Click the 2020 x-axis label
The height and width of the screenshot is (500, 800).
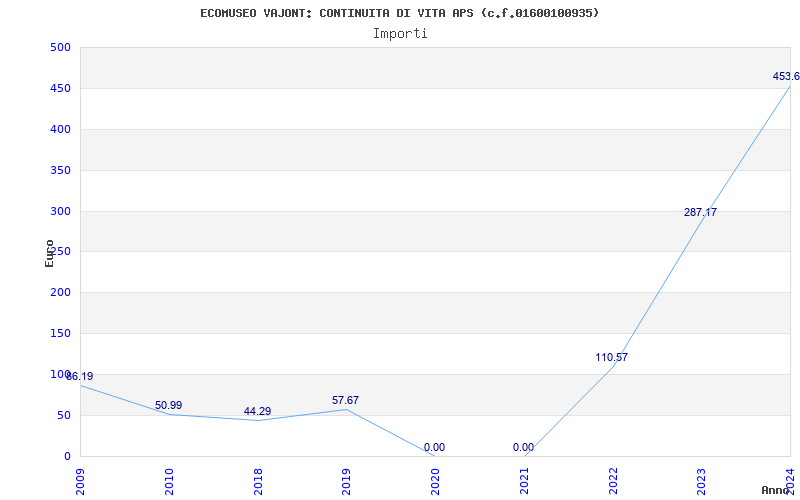(x=435, y=482)
